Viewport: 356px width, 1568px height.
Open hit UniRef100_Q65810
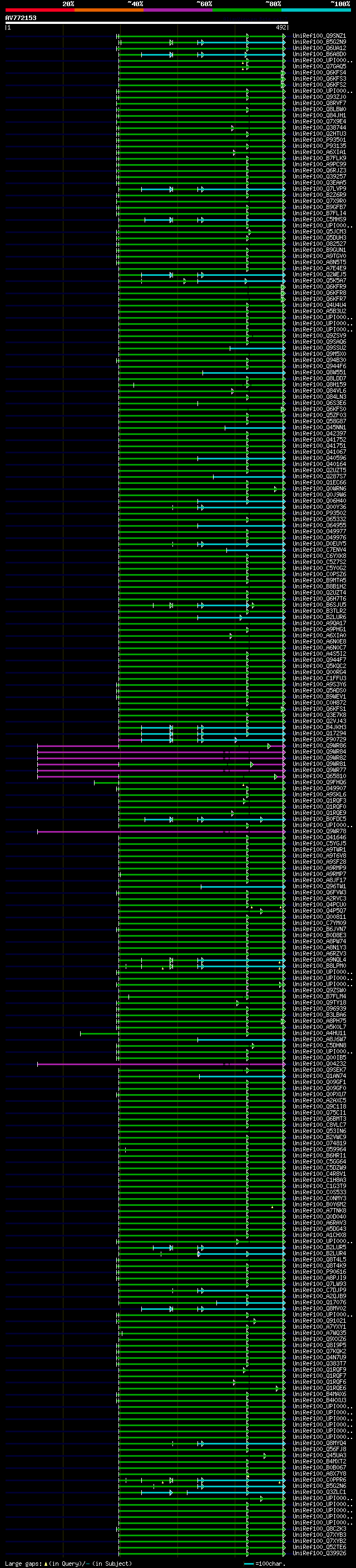[319, 776]
